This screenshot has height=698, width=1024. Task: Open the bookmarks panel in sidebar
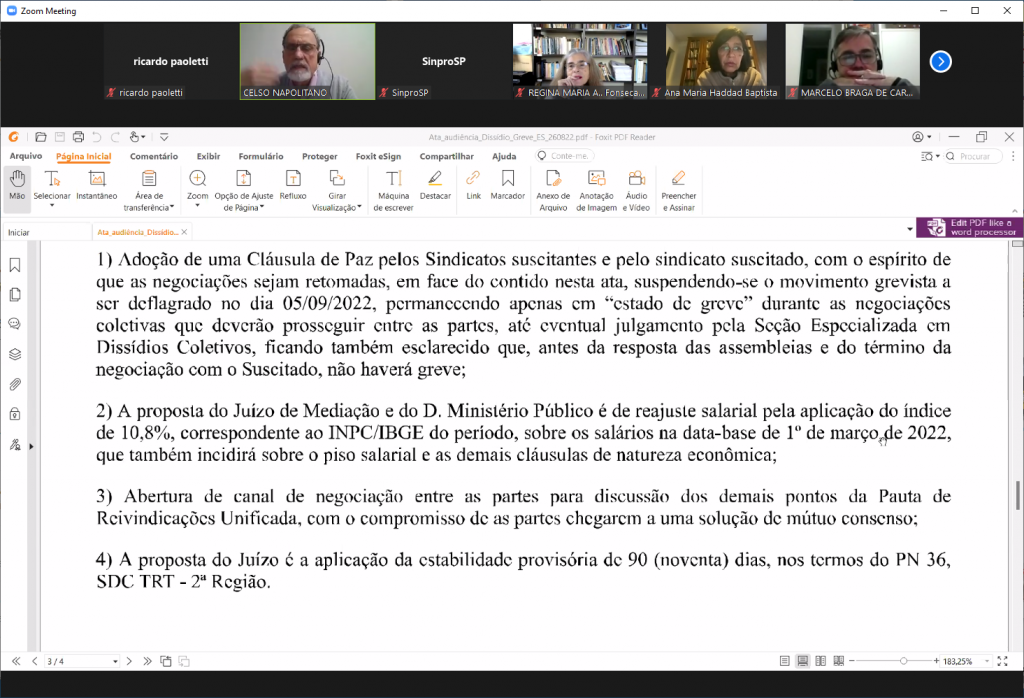15,265
